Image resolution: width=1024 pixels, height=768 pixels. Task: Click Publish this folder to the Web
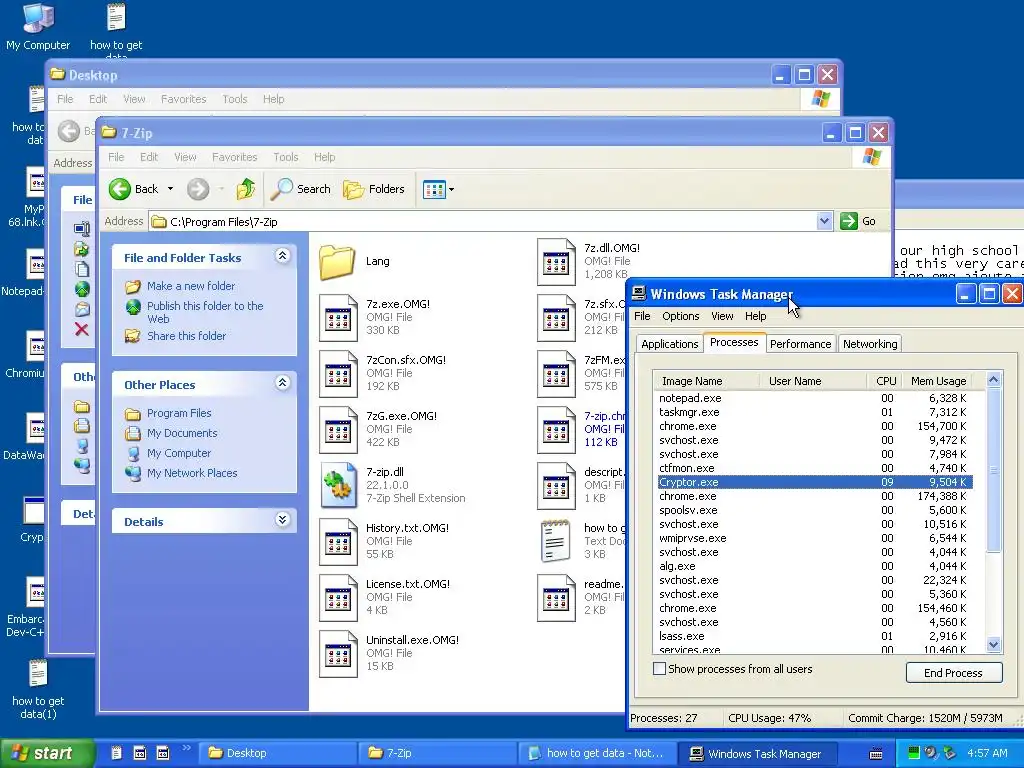[x=205, y=312]
